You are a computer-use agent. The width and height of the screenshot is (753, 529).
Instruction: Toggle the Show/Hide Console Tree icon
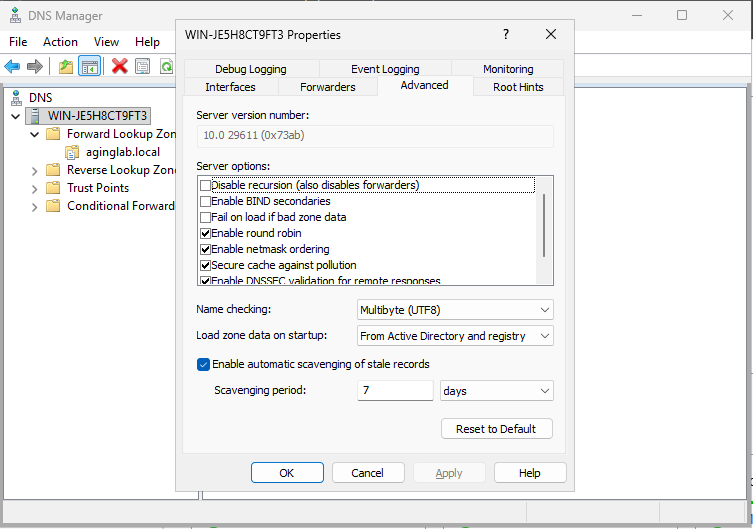(x=90, y=66)
